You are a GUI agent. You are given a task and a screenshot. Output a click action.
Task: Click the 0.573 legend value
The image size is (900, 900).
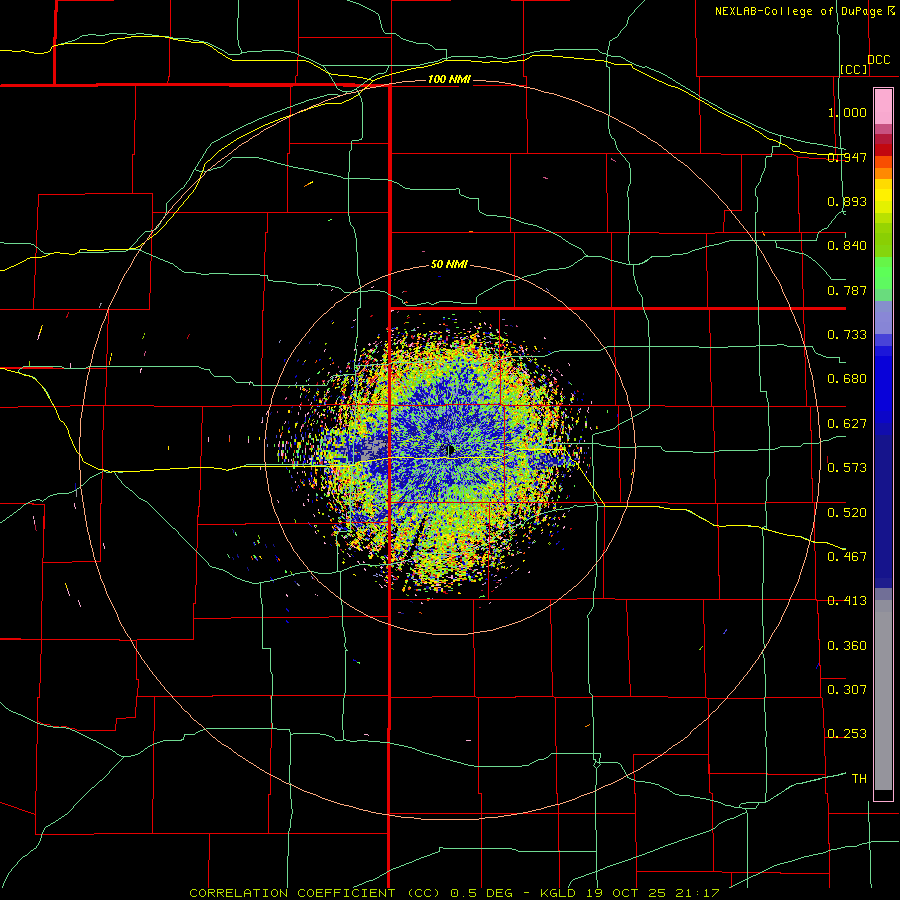[847, 468]
